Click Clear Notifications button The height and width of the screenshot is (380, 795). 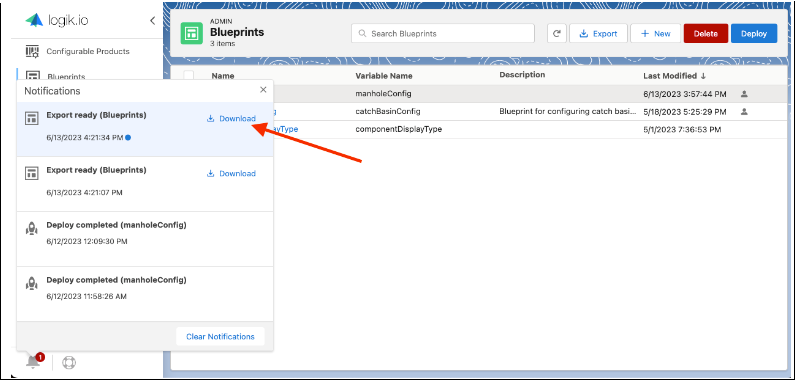[220, 337]
